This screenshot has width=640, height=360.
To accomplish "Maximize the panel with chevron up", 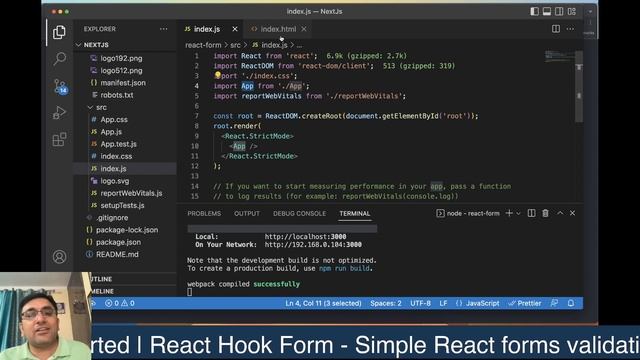I will point(560,213).
